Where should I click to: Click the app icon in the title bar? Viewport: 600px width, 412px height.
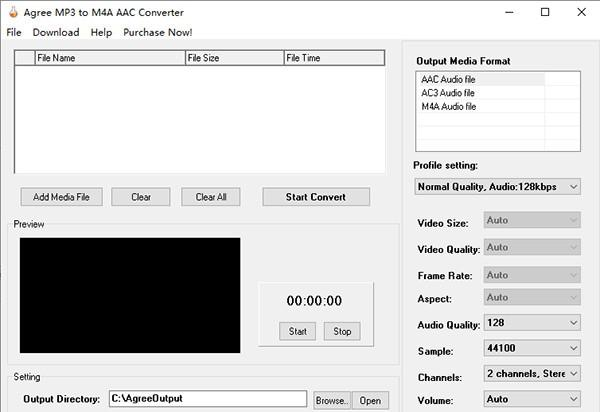coord(13,12)
